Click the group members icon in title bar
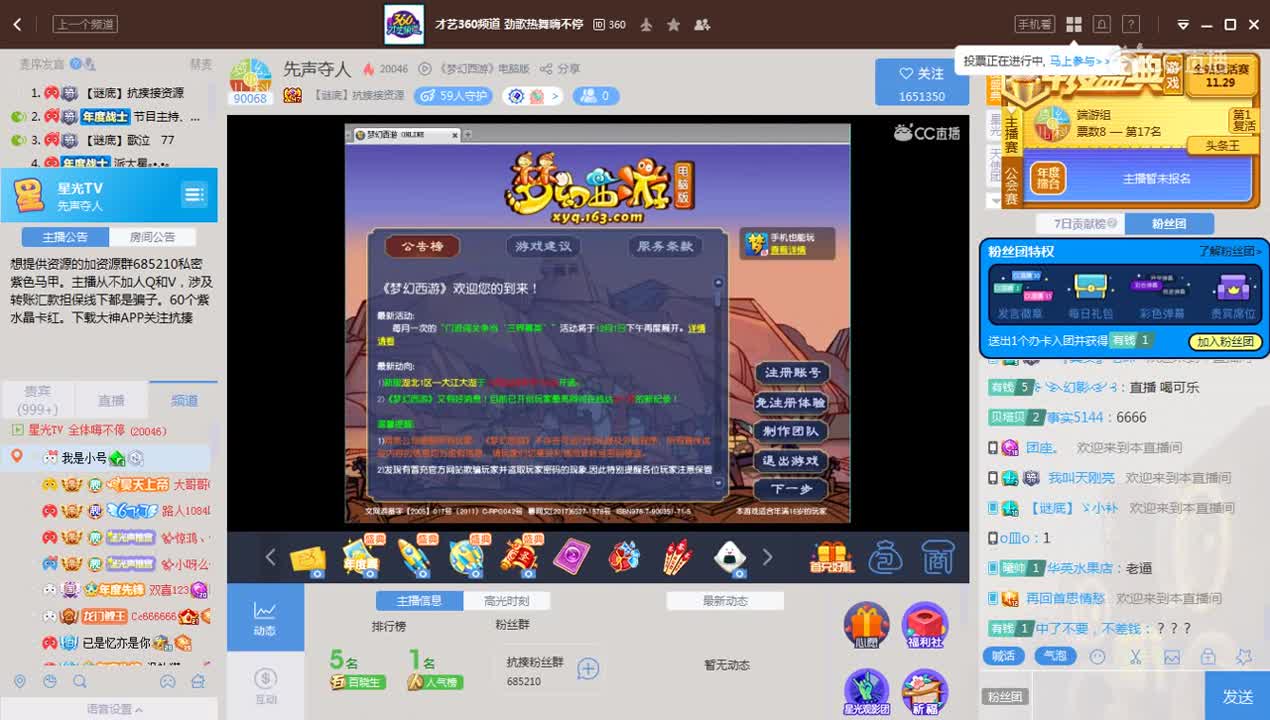Screen dimensions: 1270x720 (x=702, y=24)
